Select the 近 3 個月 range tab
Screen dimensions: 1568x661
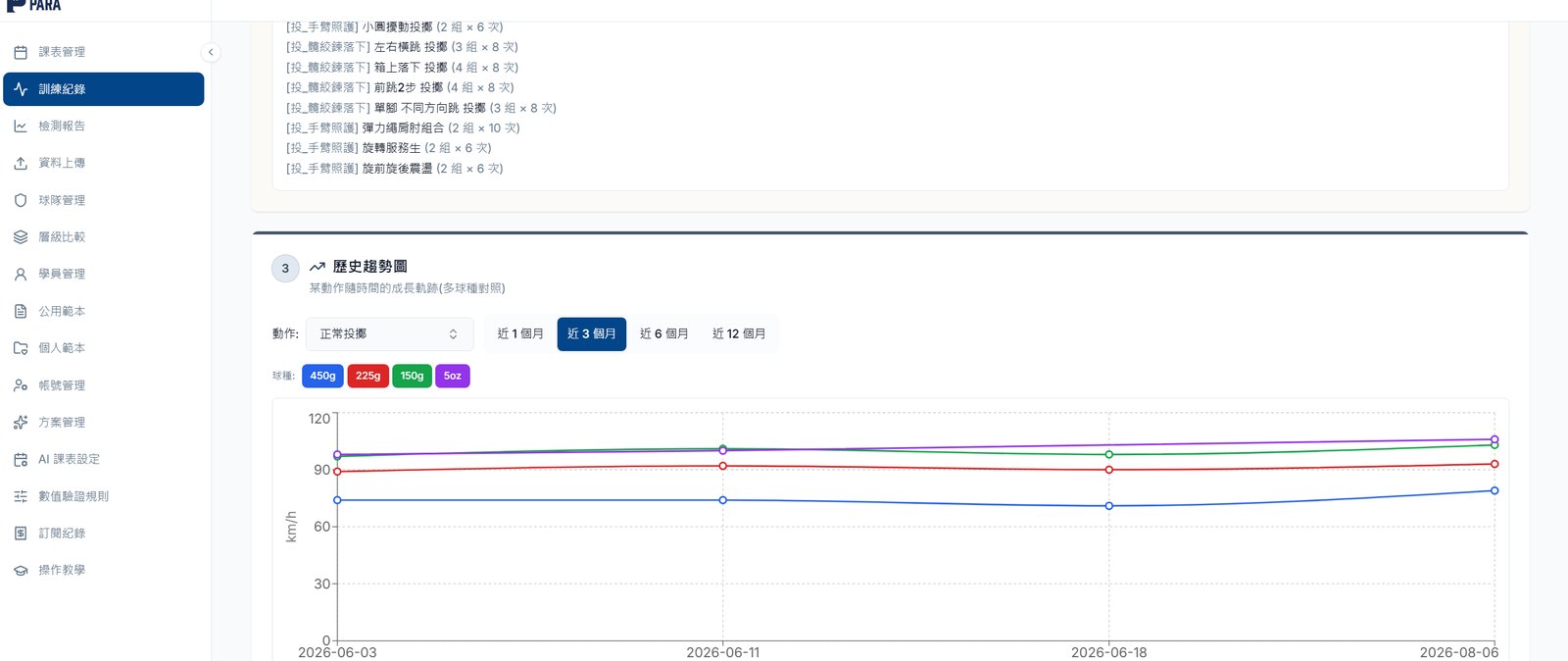592,334
